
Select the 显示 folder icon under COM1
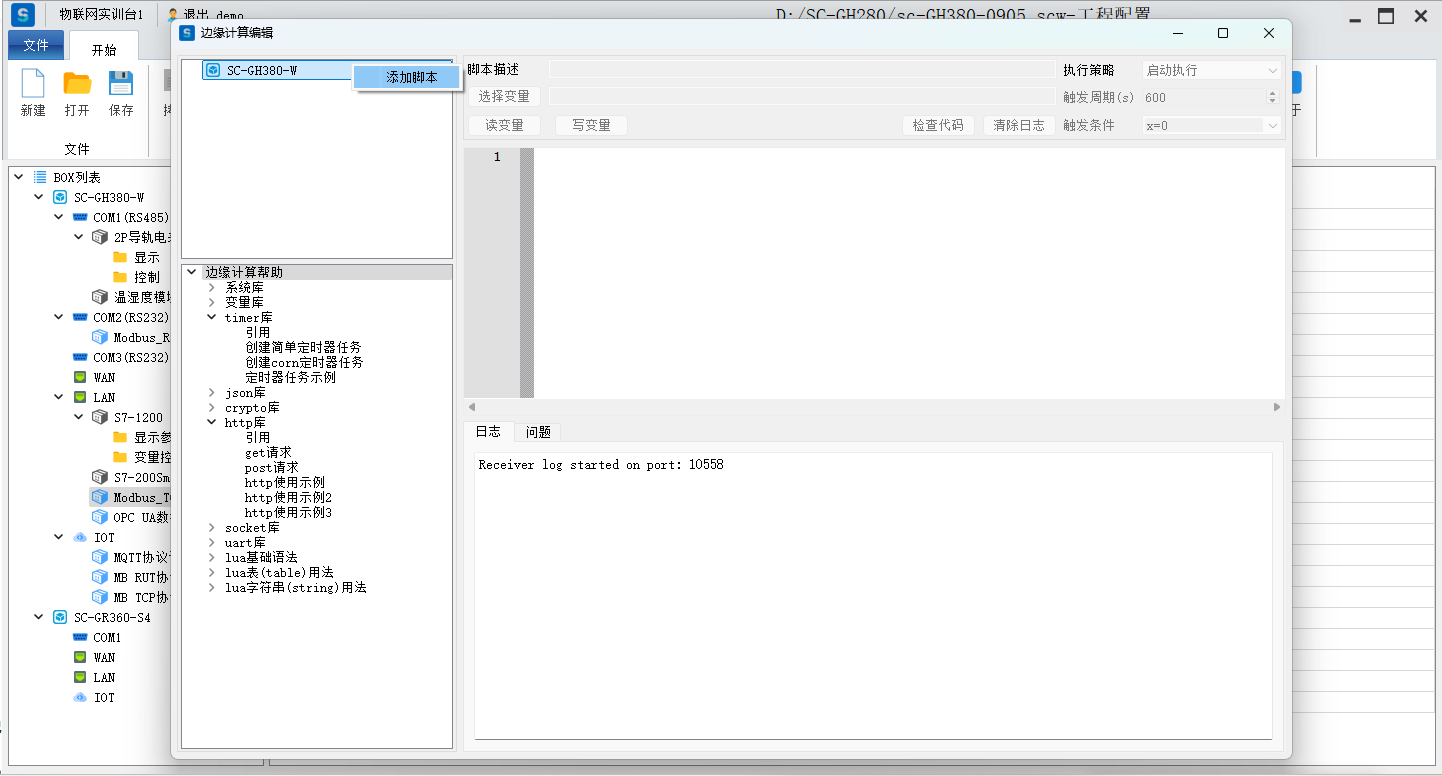tap(120, 257)
